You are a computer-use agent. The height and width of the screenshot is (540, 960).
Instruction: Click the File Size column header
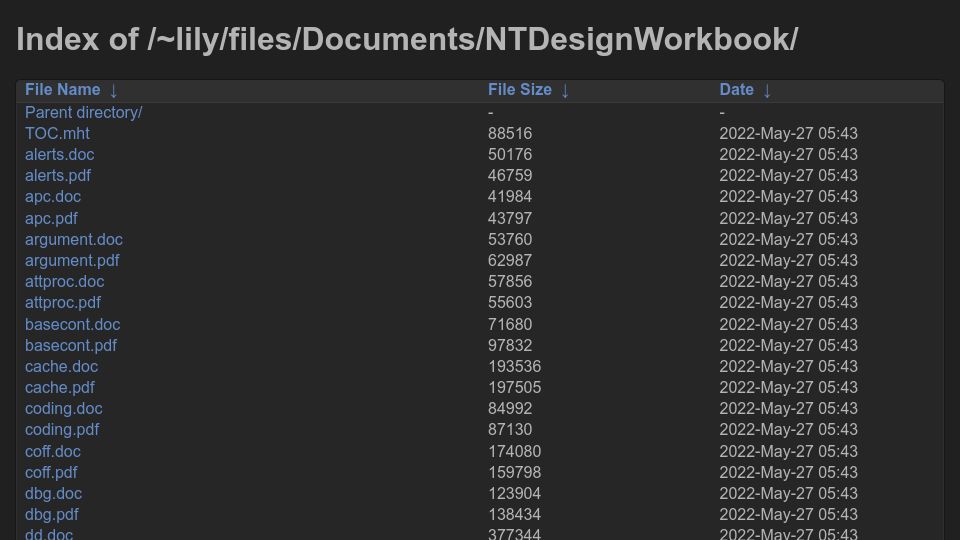tap(520, 90)
